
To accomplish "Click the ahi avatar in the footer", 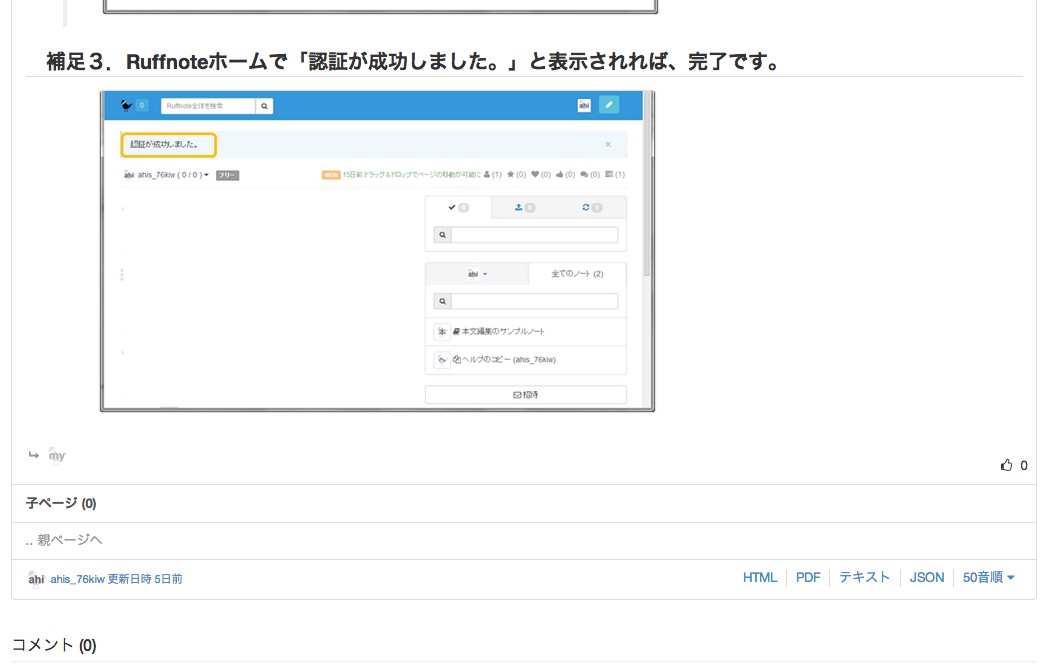I will point(36,579).
